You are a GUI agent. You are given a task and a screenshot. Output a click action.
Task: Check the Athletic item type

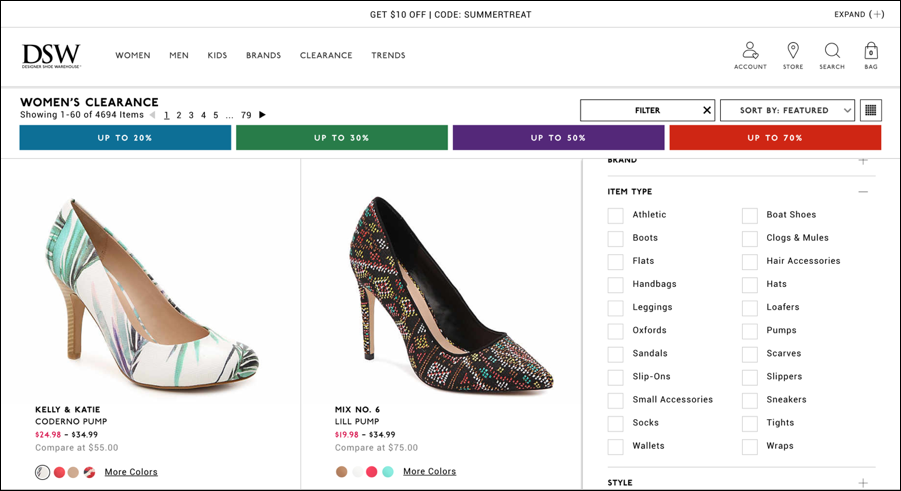coord(615,215)
